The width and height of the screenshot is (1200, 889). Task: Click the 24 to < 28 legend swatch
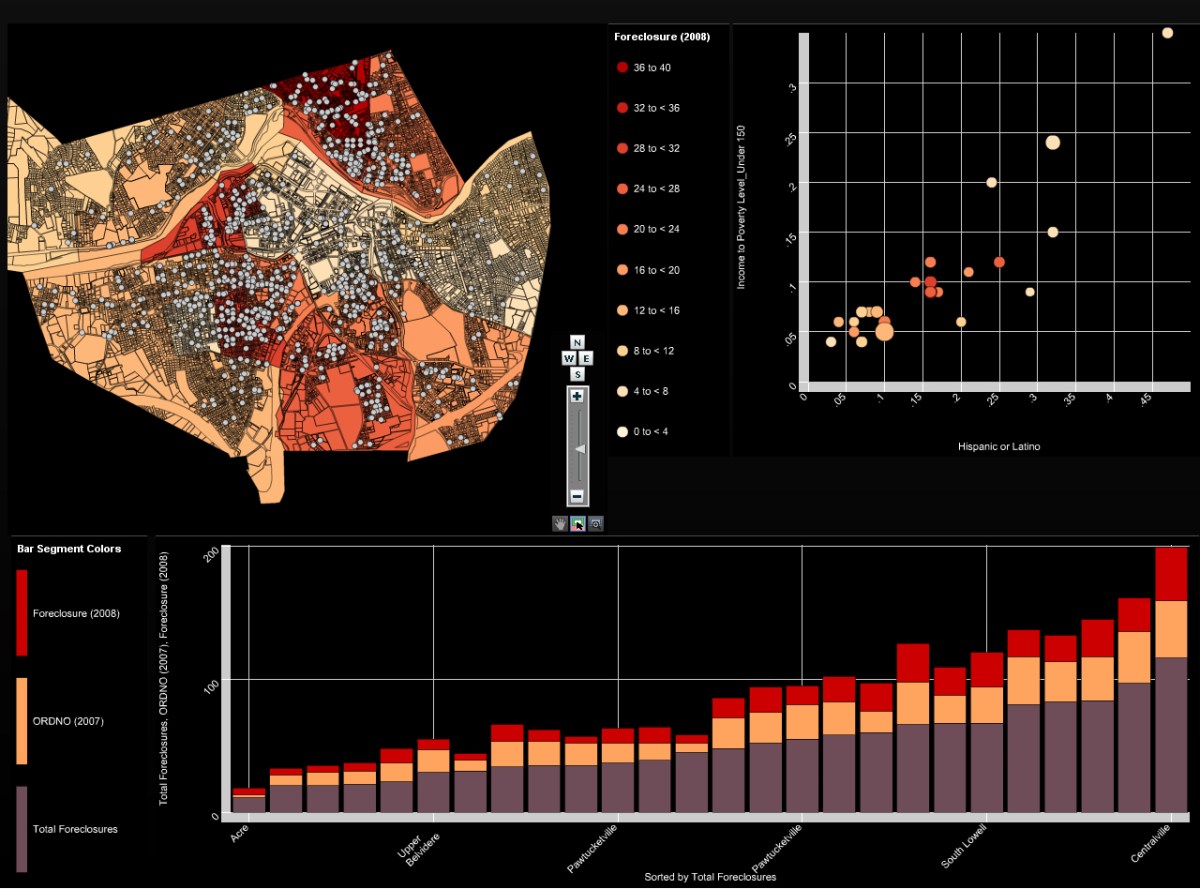coord(622,188)
